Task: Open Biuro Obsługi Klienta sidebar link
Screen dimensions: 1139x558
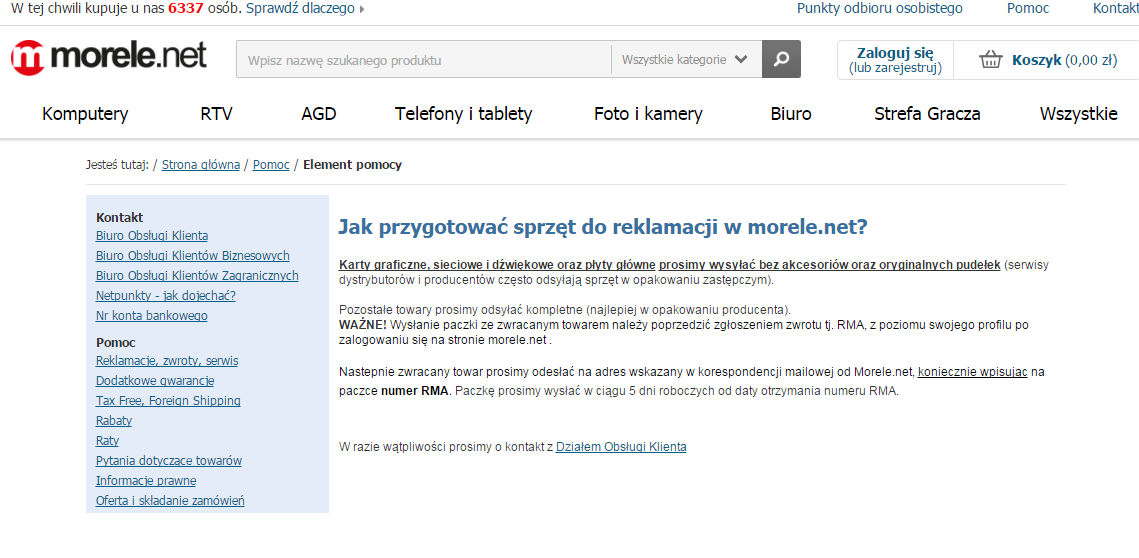Action: 152,236
